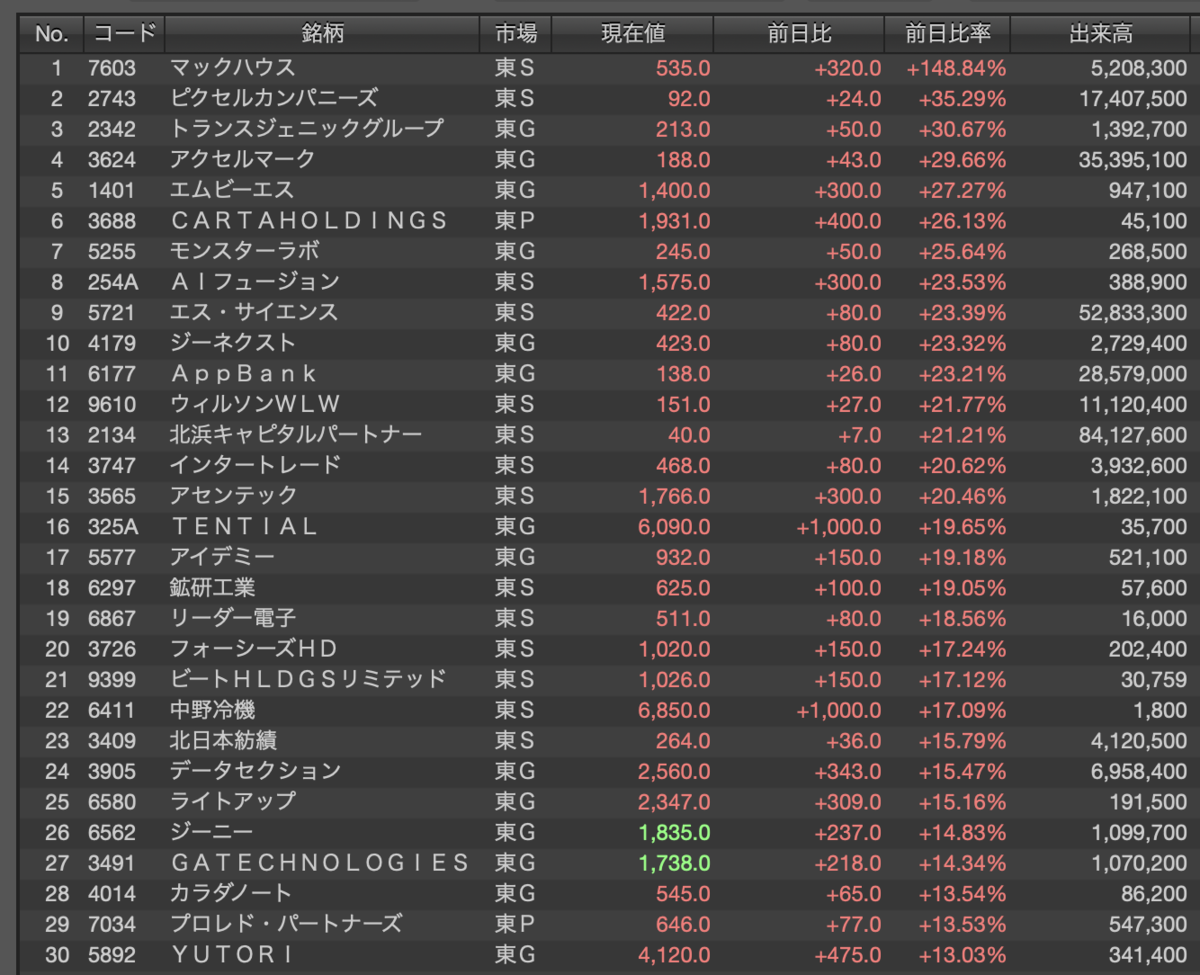1200x975 pixels.
Task: Select the ウィルソンWLW entry
Action: 256,404
